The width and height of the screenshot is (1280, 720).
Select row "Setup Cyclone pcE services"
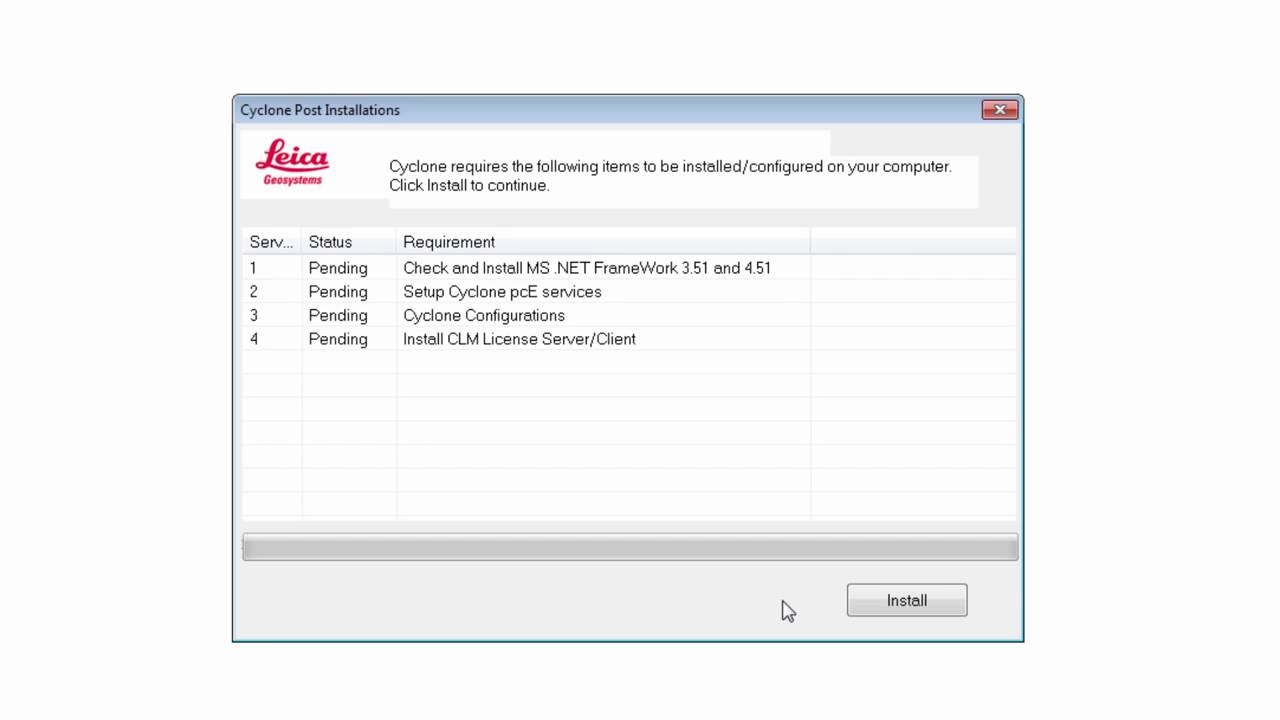(x=629, y=292)
